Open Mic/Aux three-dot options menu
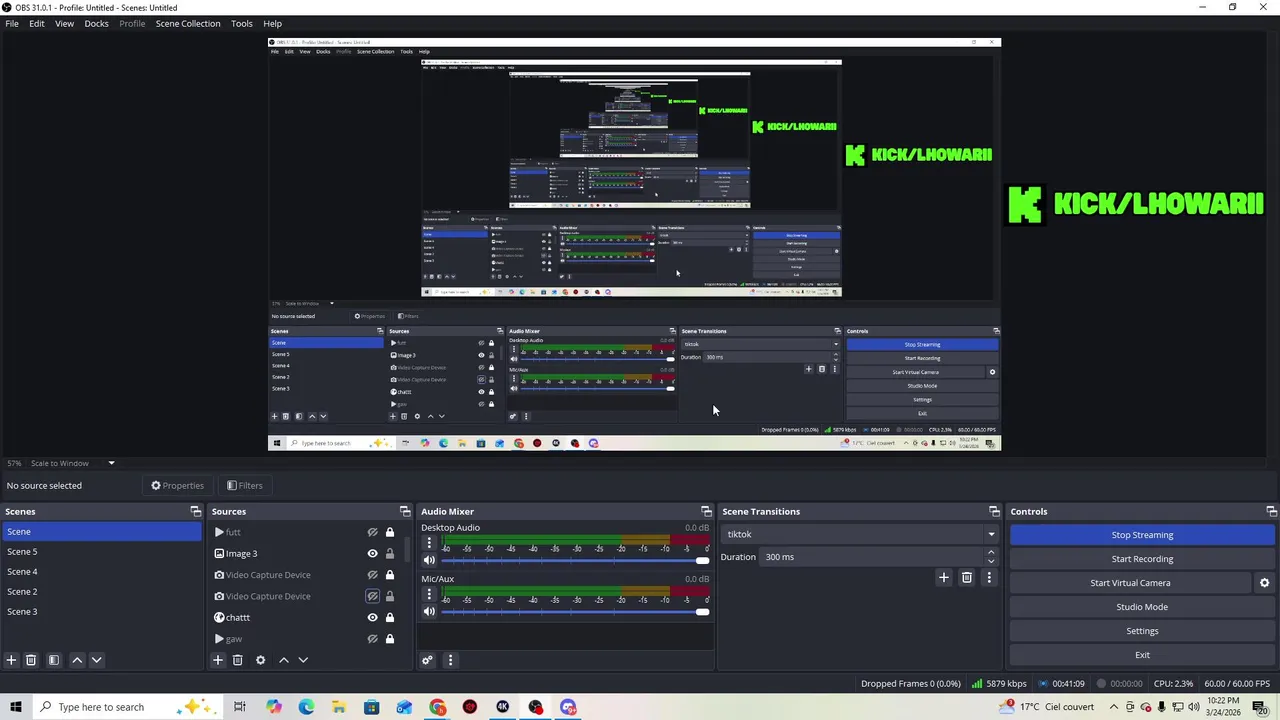1280x720 pixels. pos(429,594)
